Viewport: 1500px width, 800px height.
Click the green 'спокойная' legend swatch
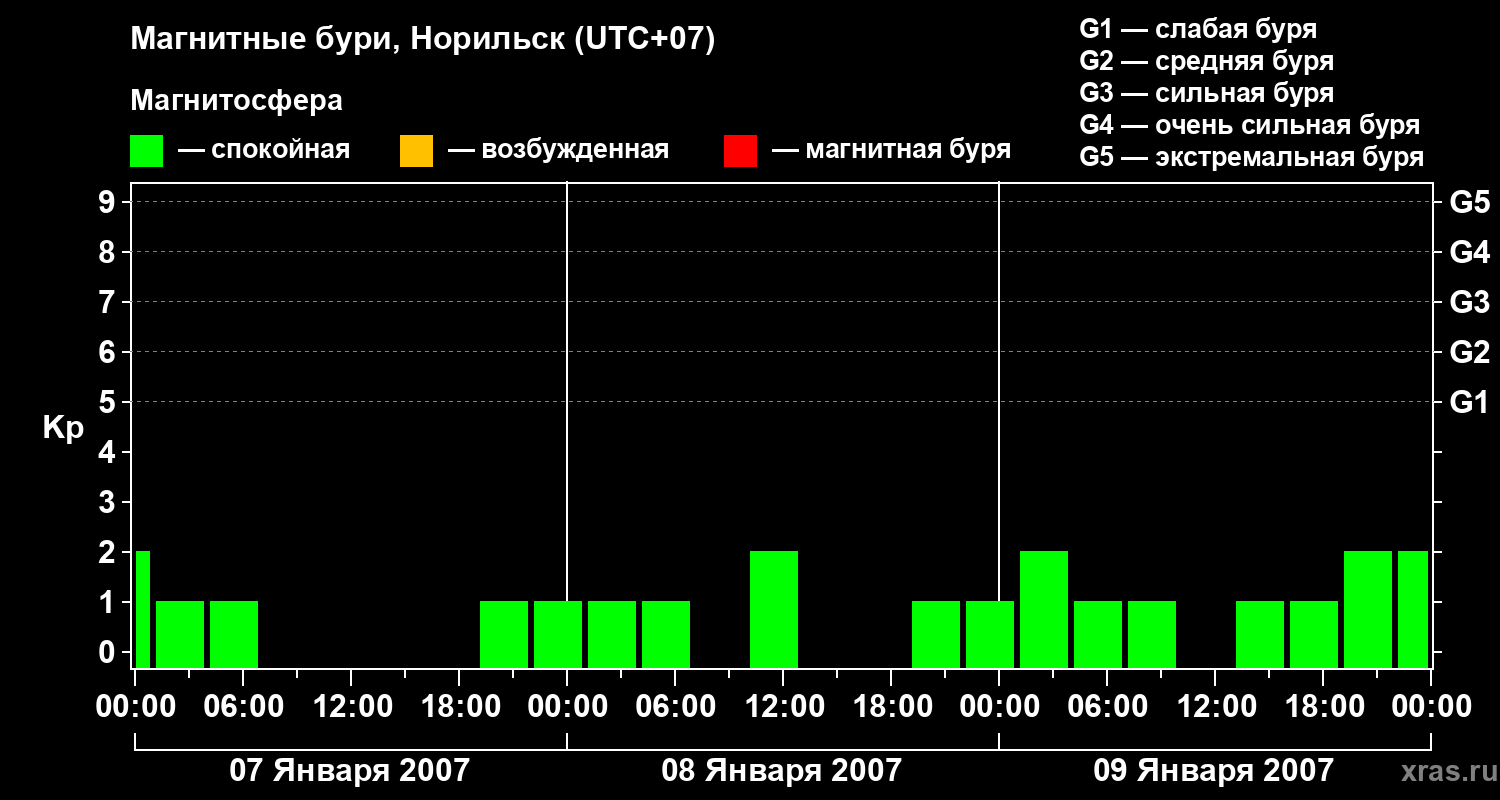tap(146, 151)
